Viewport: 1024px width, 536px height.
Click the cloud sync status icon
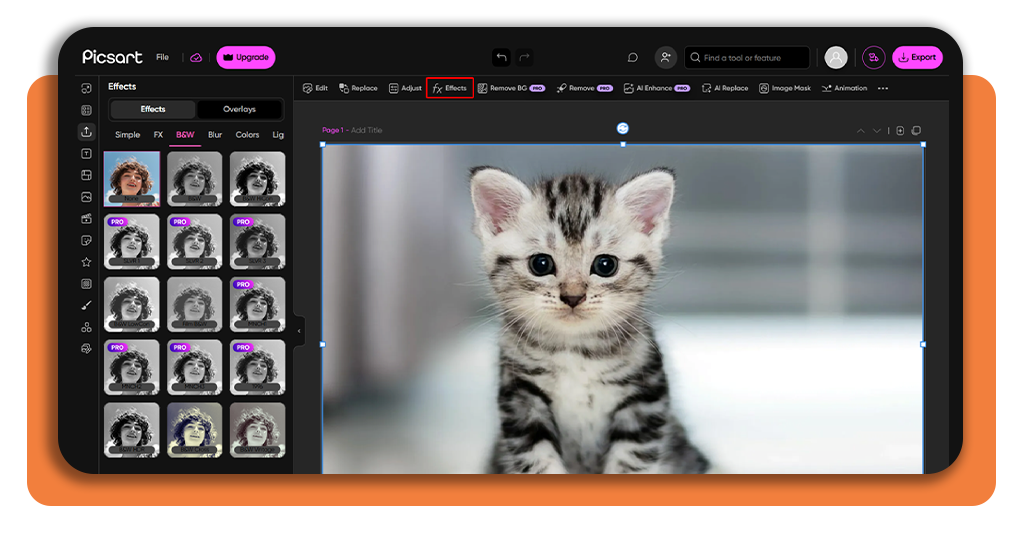(196, 57)
